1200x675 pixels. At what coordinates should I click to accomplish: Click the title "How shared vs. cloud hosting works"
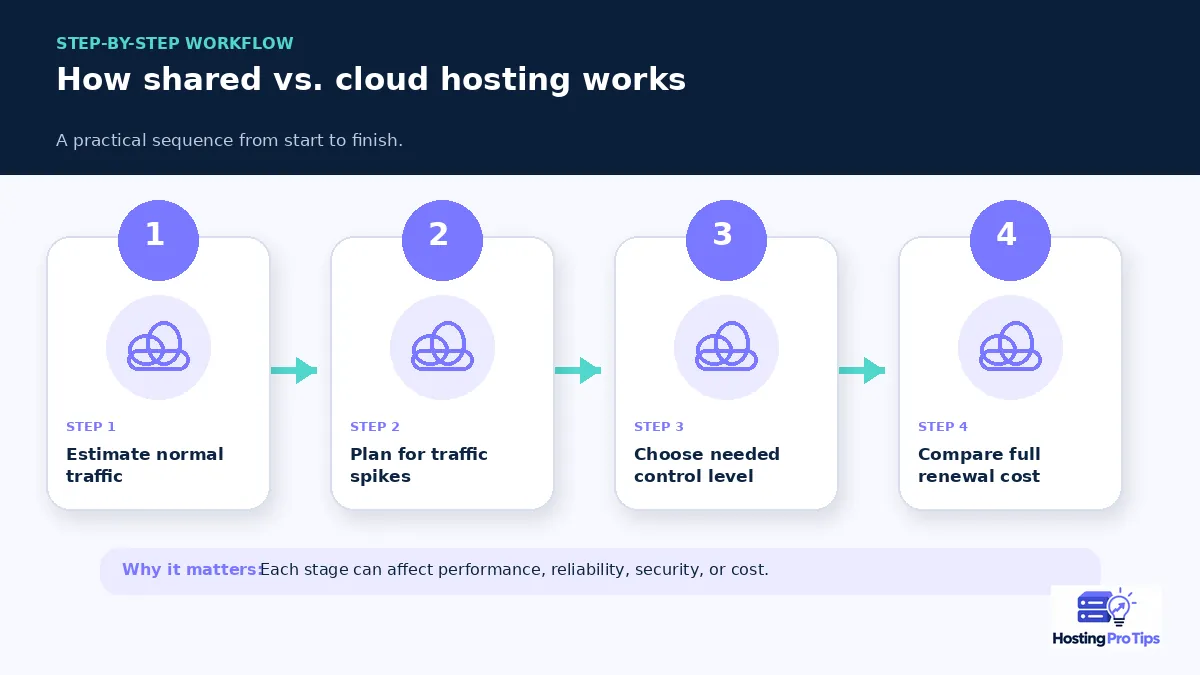click(x=371, y=80)
